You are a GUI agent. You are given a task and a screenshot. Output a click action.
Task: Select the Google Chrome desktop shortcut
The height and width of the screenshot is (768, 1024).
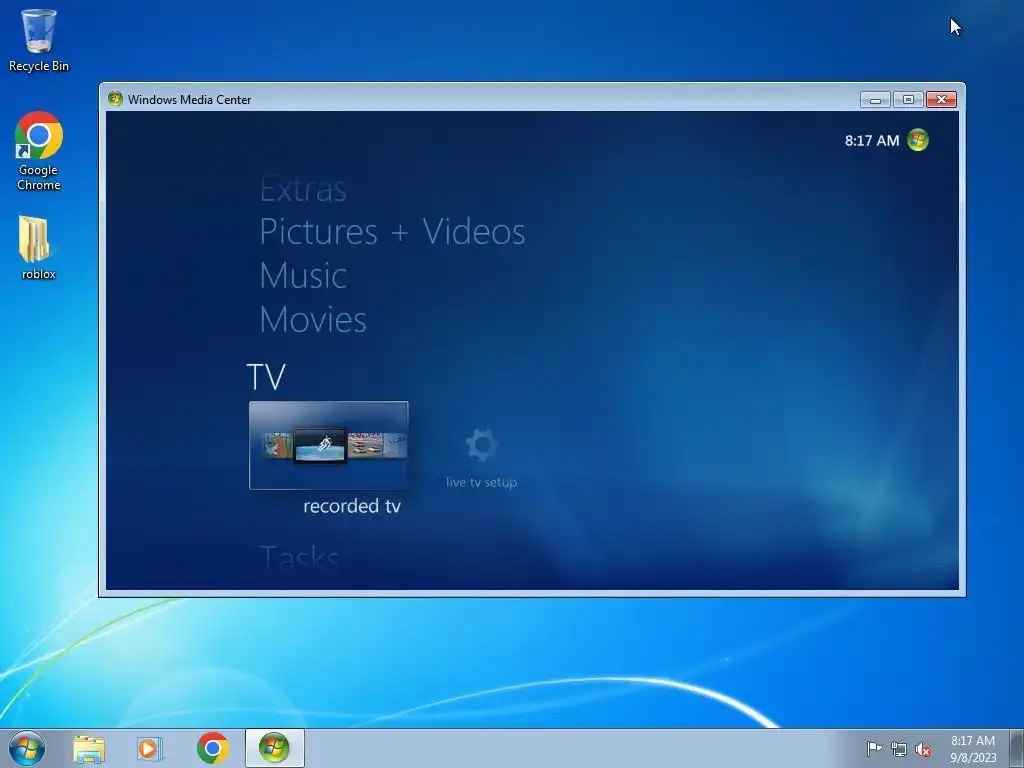click(x=39, y=151)
